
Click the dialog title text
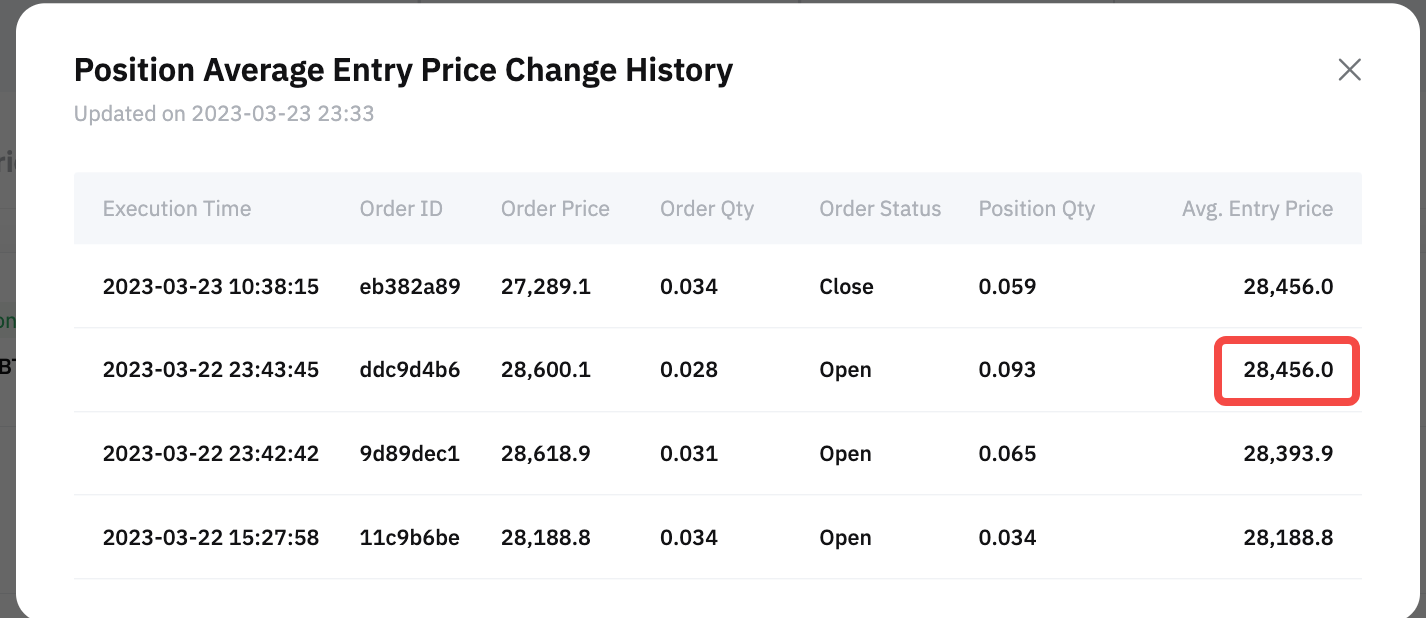click(404, 70)
